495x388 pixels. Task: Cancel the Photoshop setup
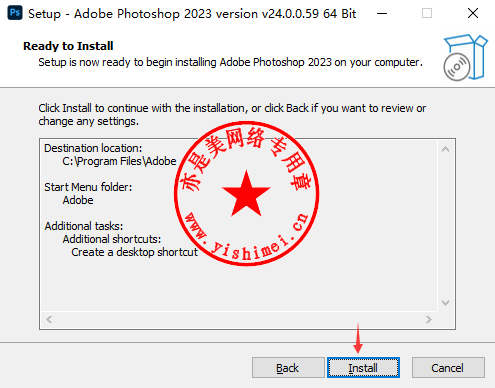point(448,368)
